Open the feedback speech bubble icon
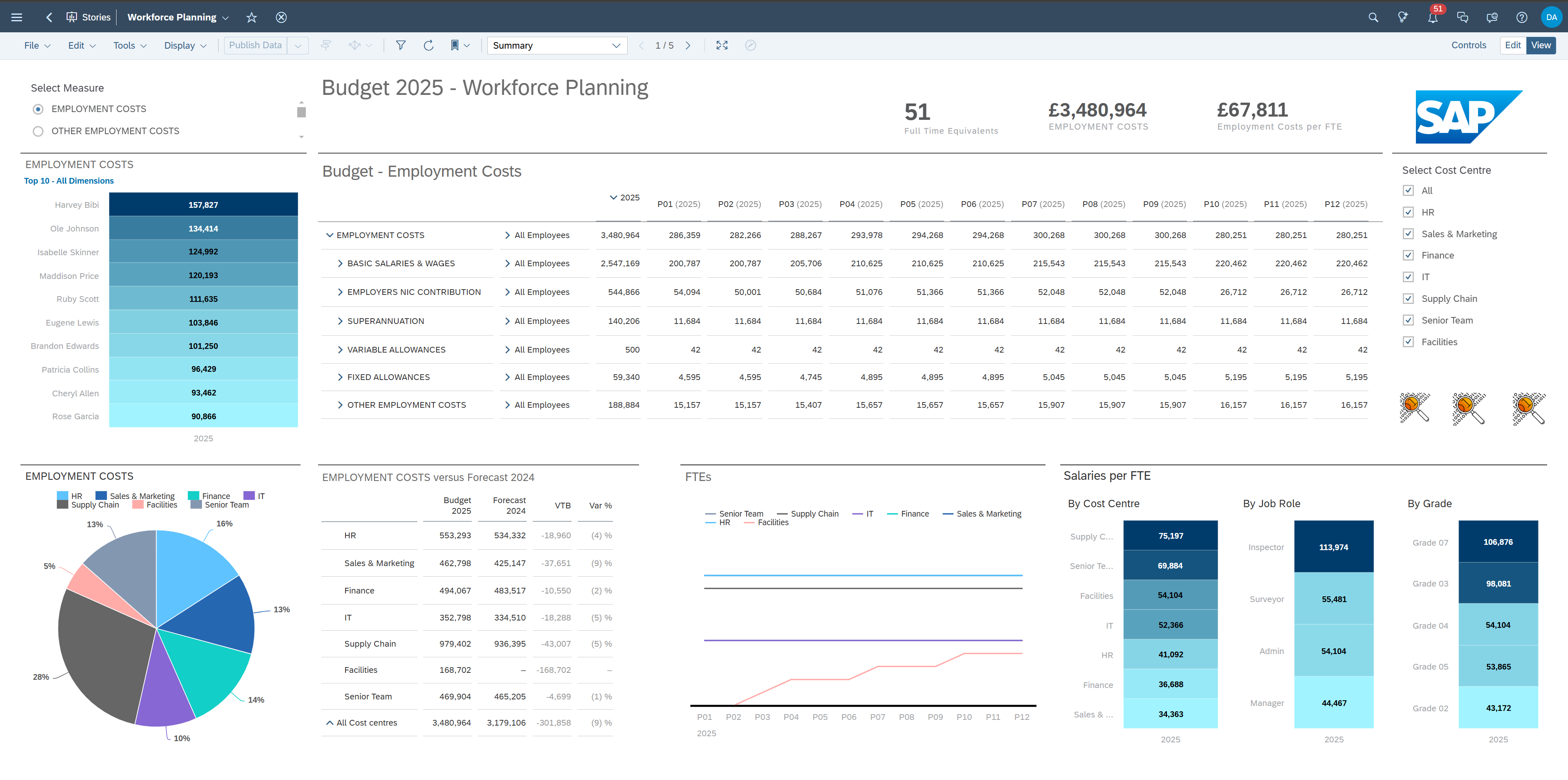 coord(1492,17)
